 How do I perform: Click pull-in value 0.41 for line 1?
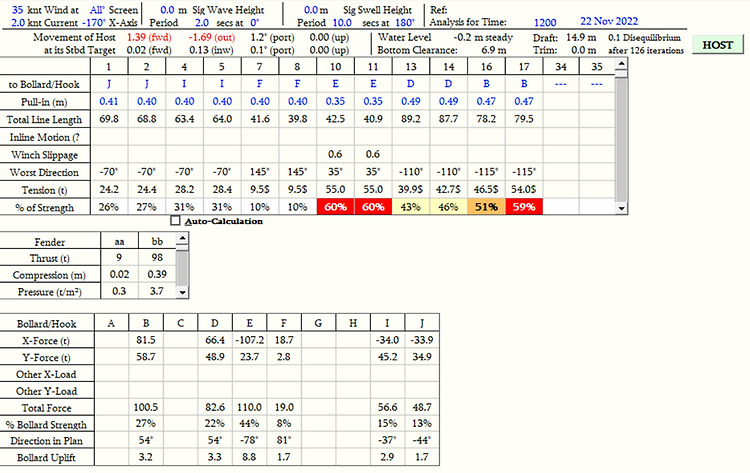(109, 101)
